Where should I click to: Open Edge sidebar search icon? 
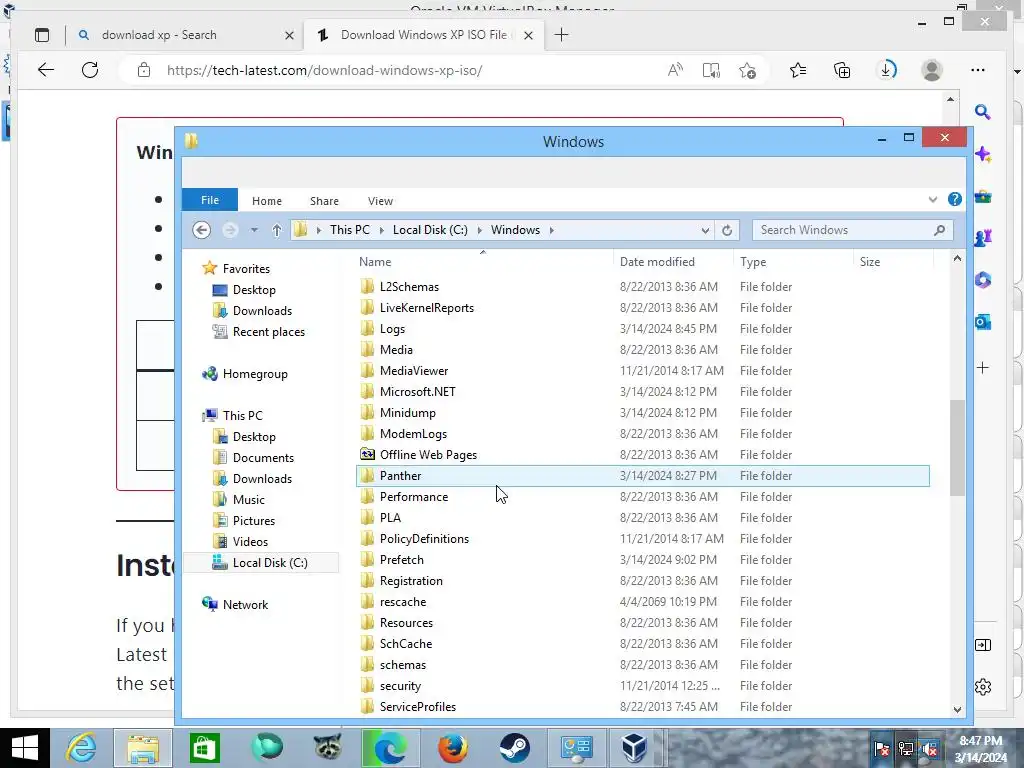(x=983, y=112)
